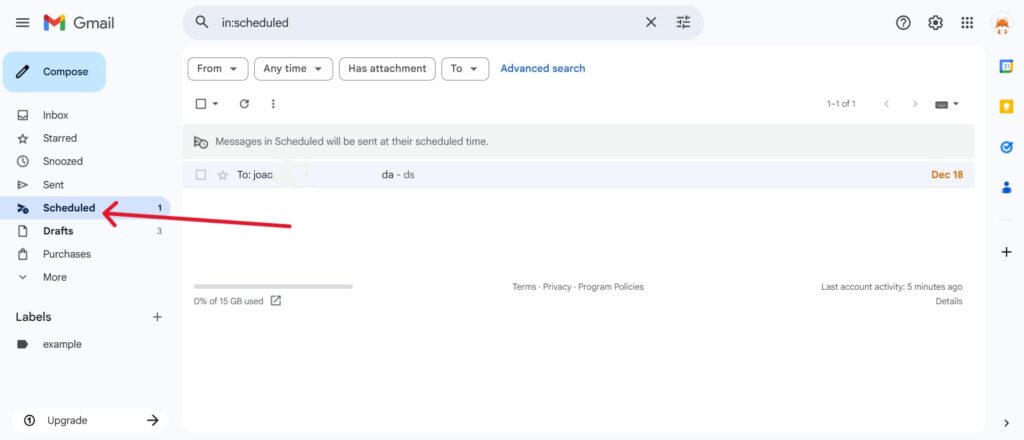Open Google Contacts side panel

1006,187
